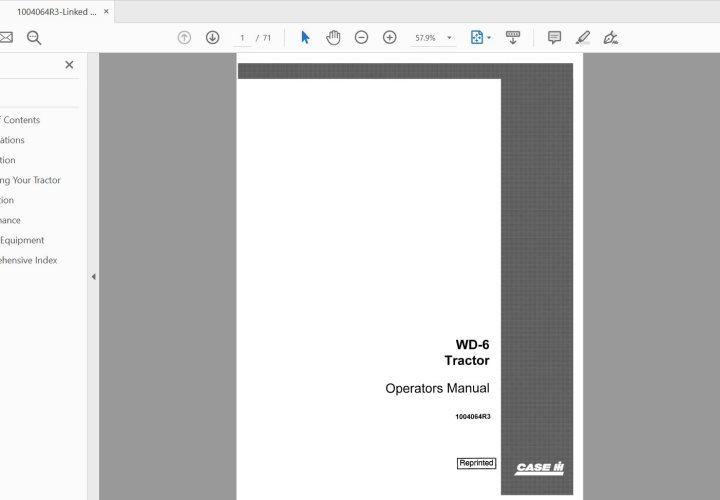
Task: Go to previous page arrow
Action: pyautogui.click(x=184, y=37)
